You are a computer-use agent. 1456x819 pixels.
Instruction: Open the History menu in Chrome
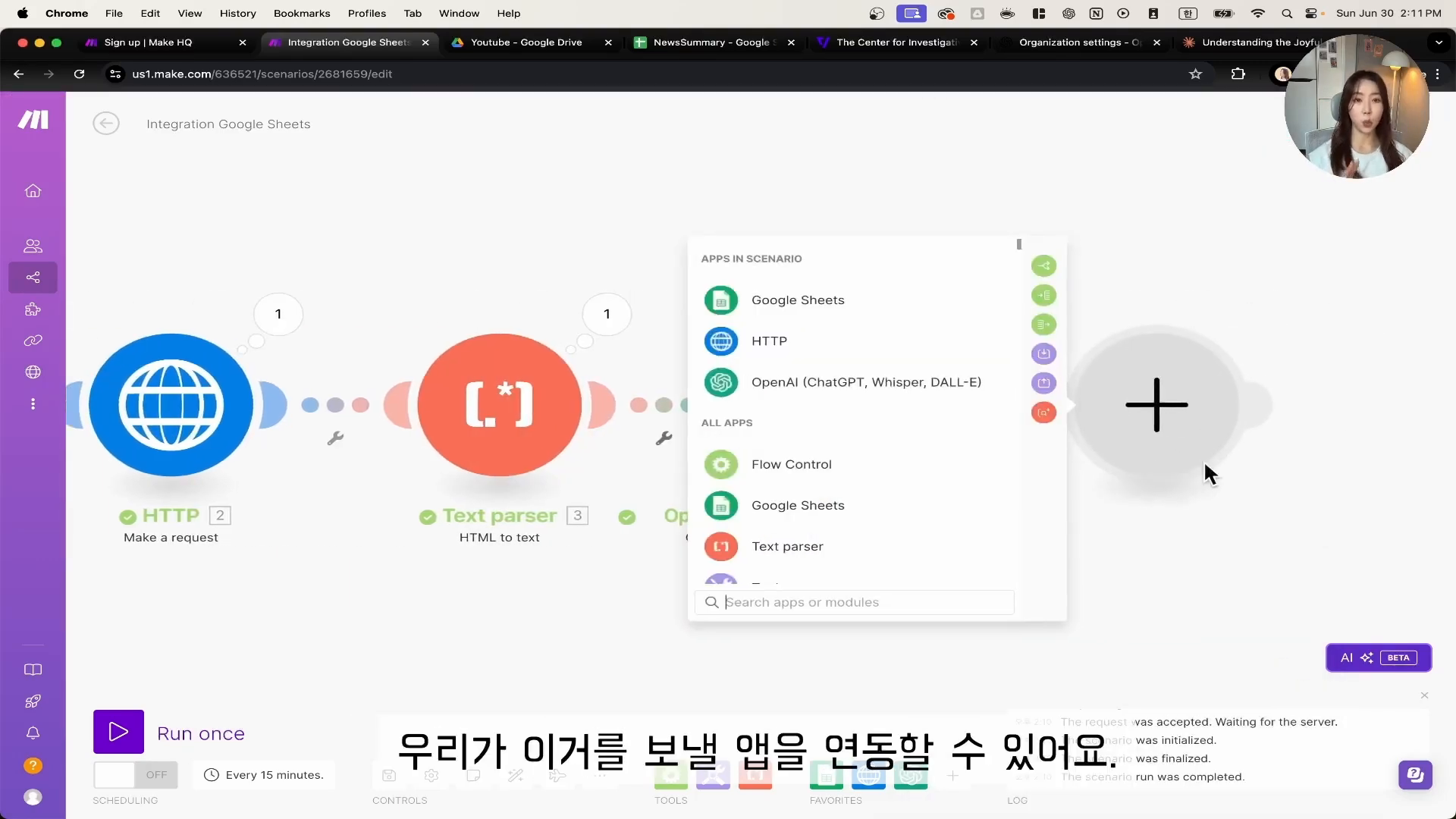237,13
